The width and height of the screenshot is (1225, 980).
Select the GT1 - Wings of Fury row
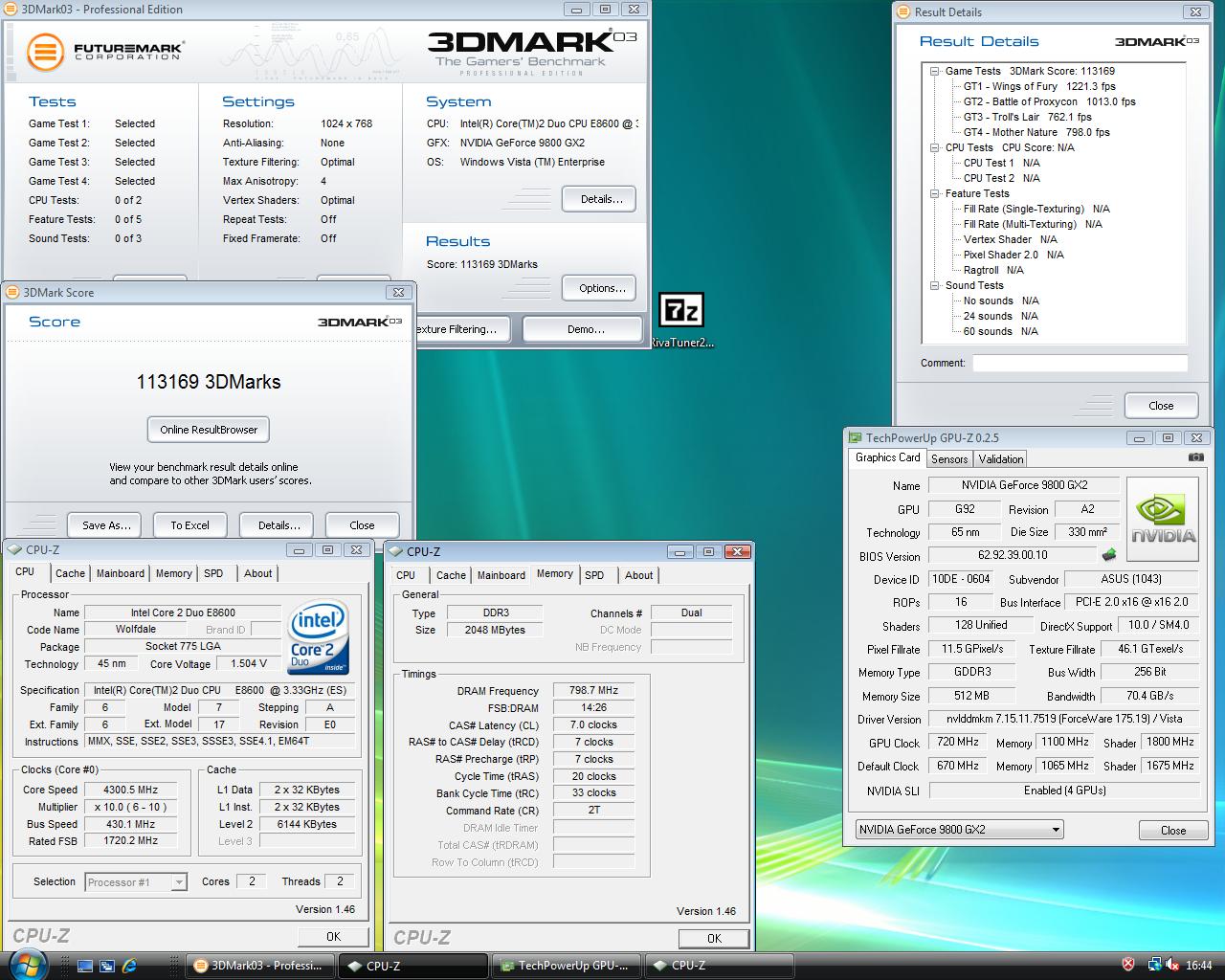(x=1039, y=86)
